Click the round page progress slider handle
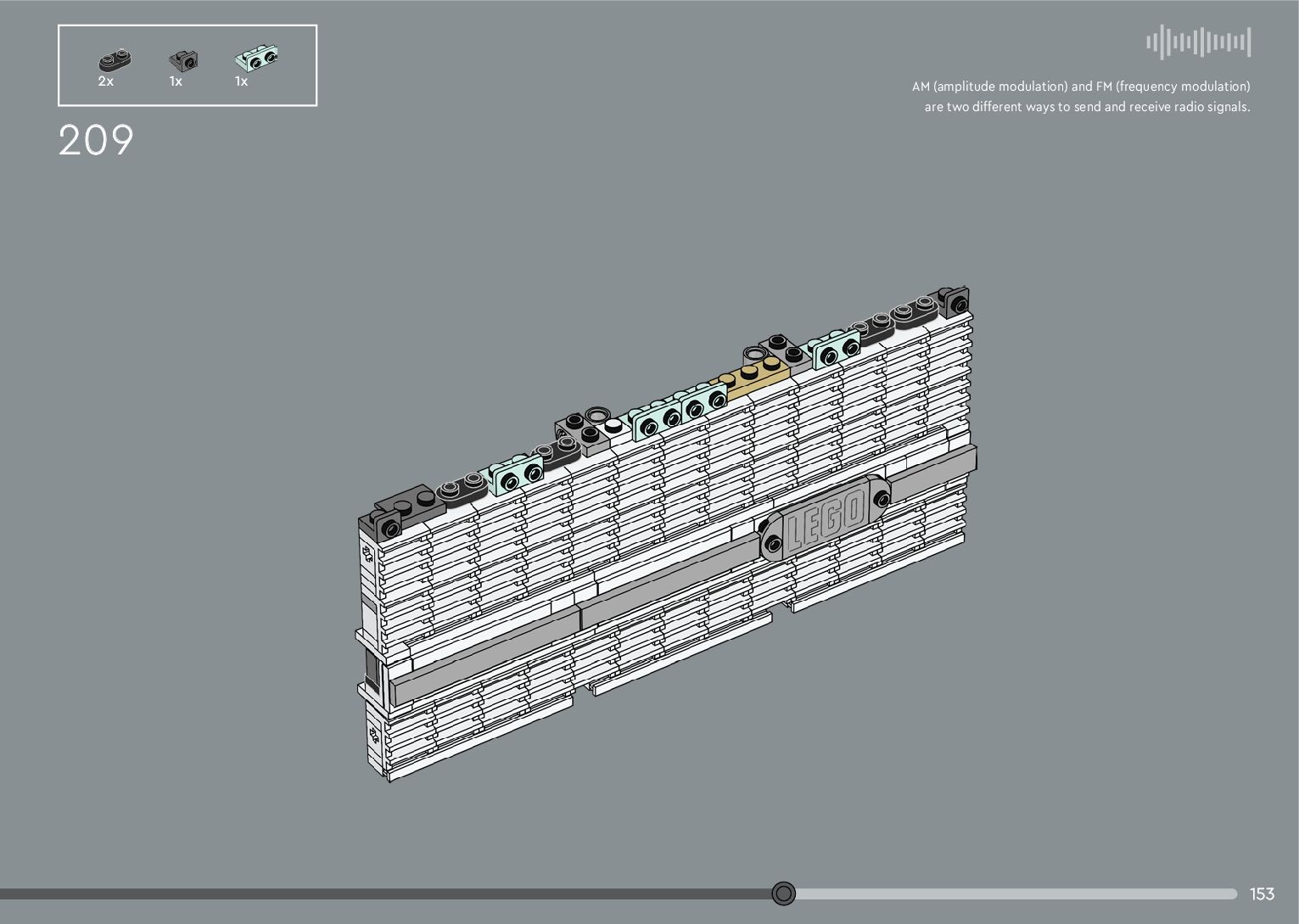The image size is (1299, 924). tap(784, 893)
